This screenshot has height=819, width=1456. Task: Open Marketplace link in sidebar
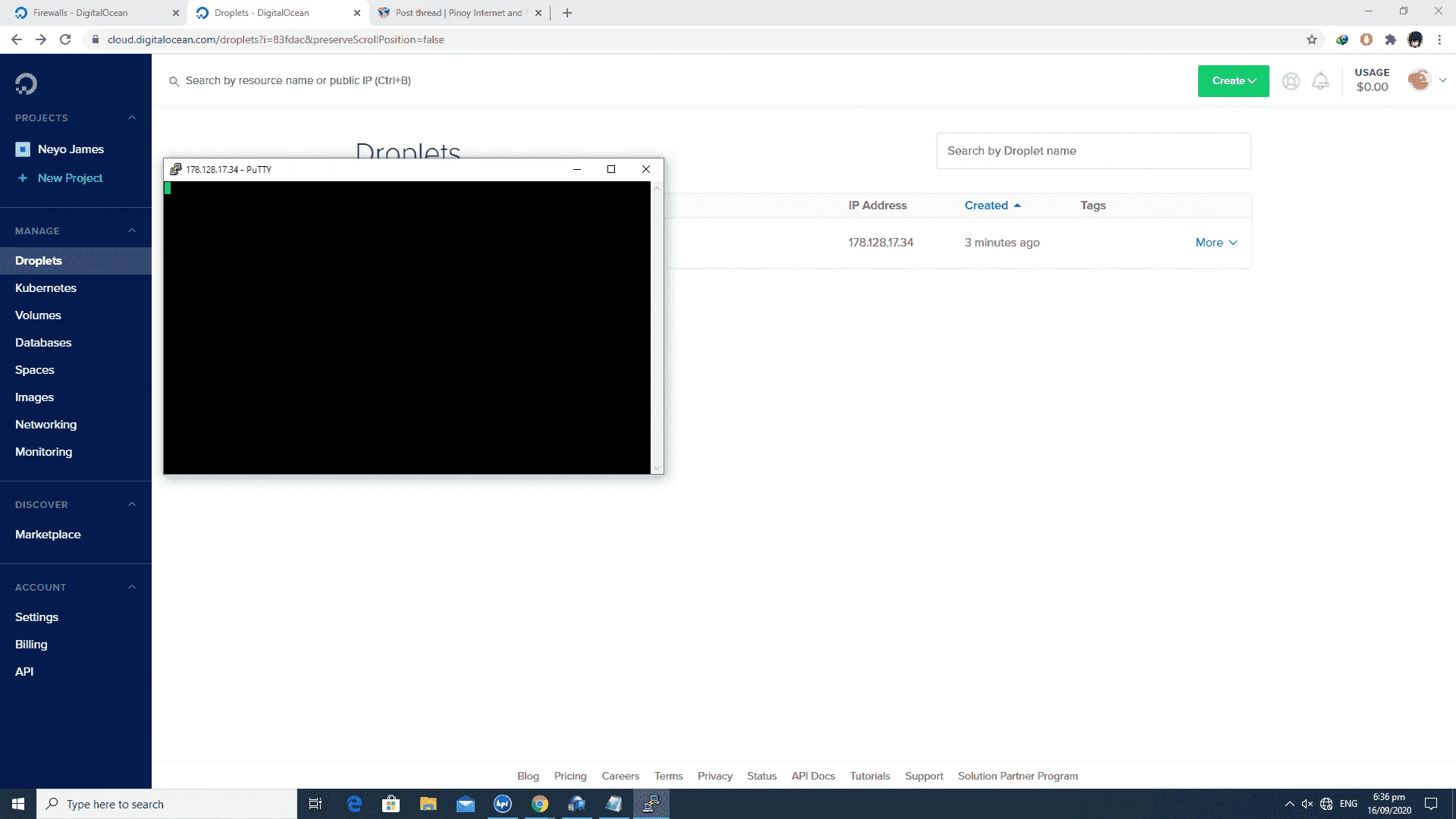[x=48, y=535]
